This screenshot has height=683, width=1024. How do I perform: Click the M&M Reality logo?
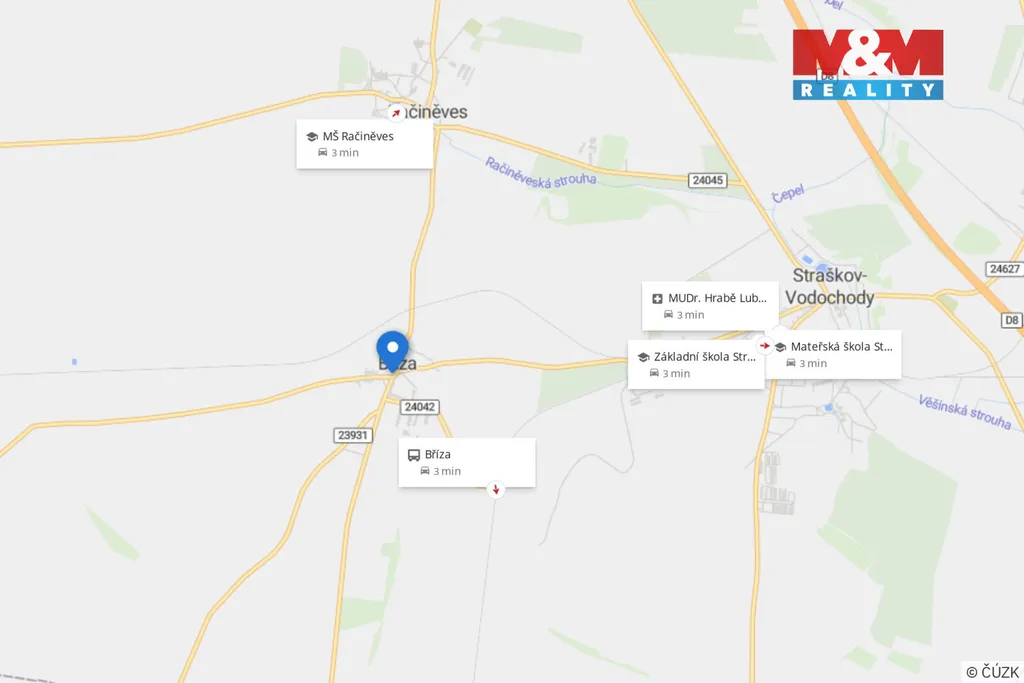[x=868, y=64]
